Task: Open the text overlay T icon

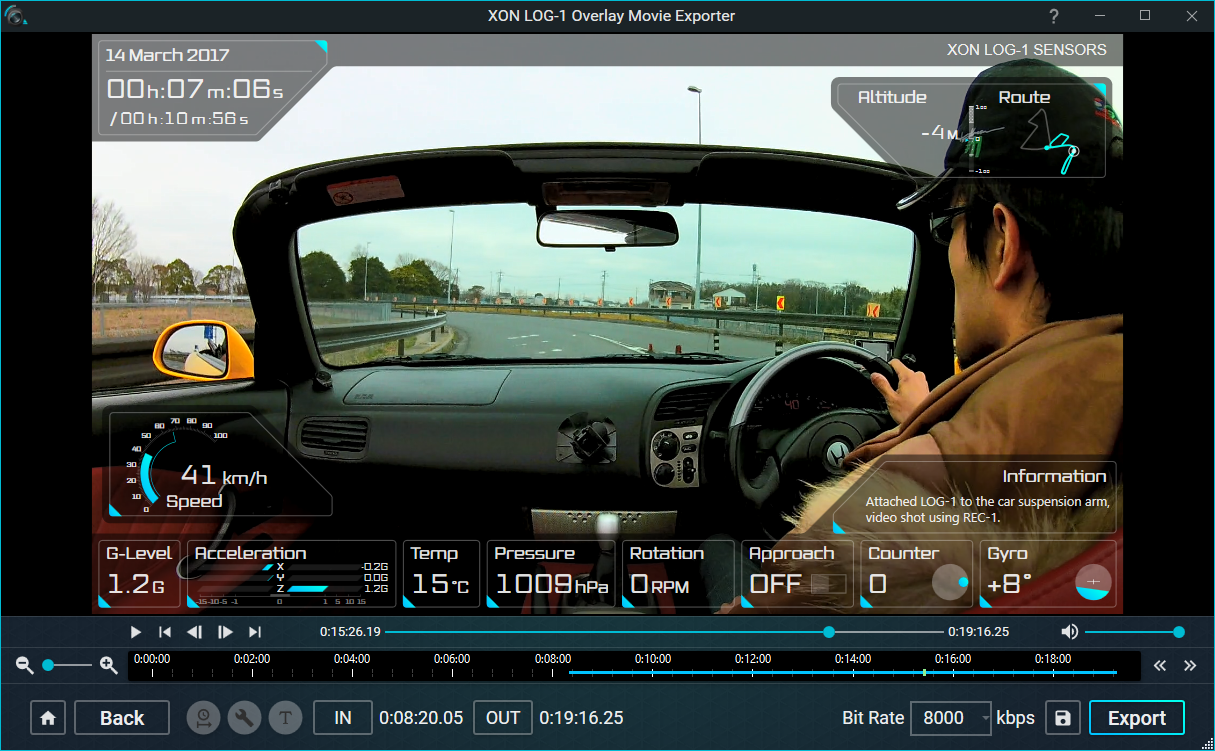Action: pyautogui.click(x=285, y=718)
